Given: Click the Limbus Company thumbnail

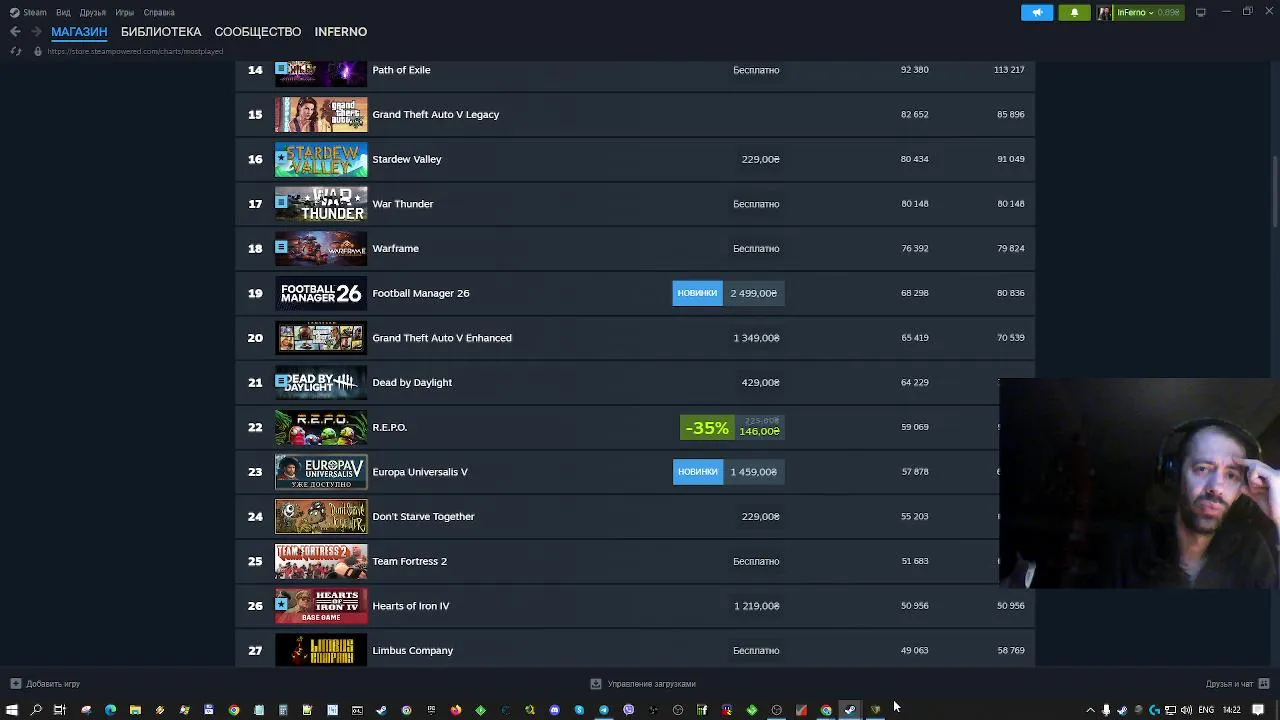Looking at the screenshot, I should tap(321, 651).
